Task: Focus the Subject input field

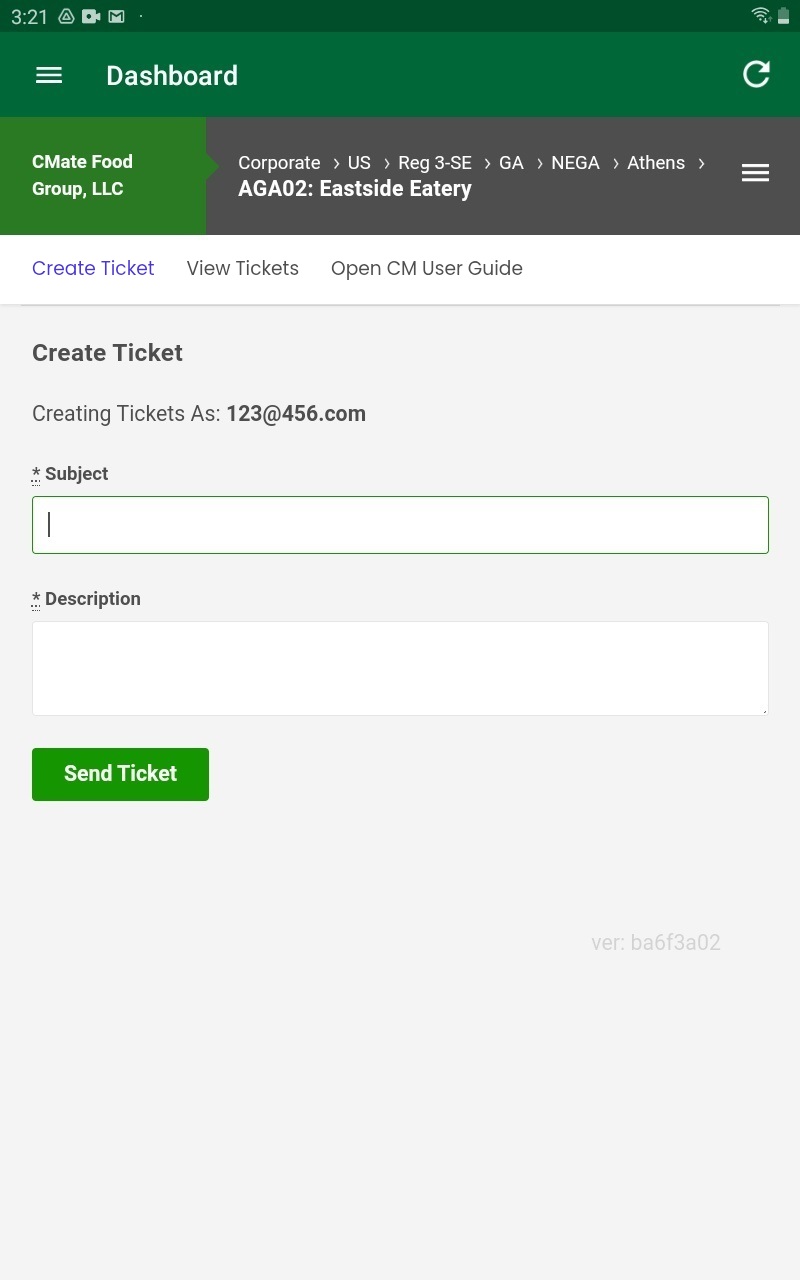Action: click(x=400, y=524)
